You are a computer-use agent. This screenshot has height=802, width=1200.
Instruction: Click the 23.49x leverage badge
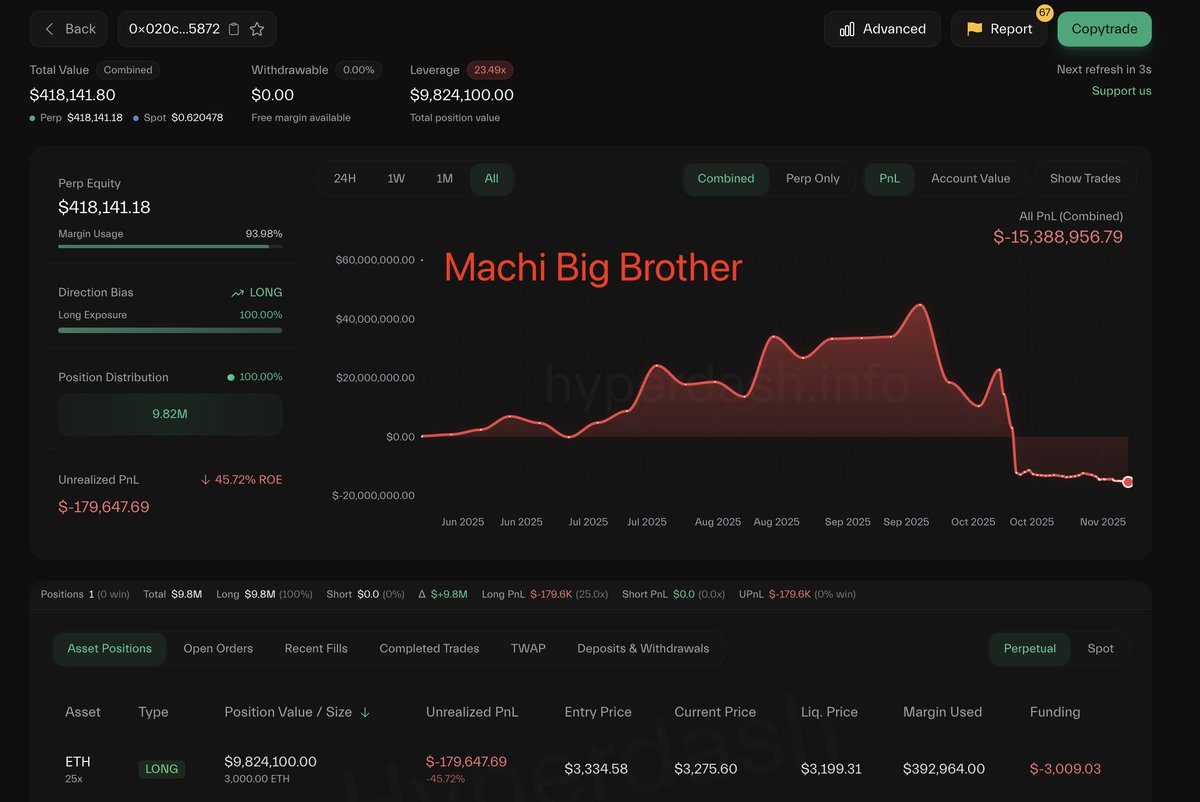(x=490, y=70)
